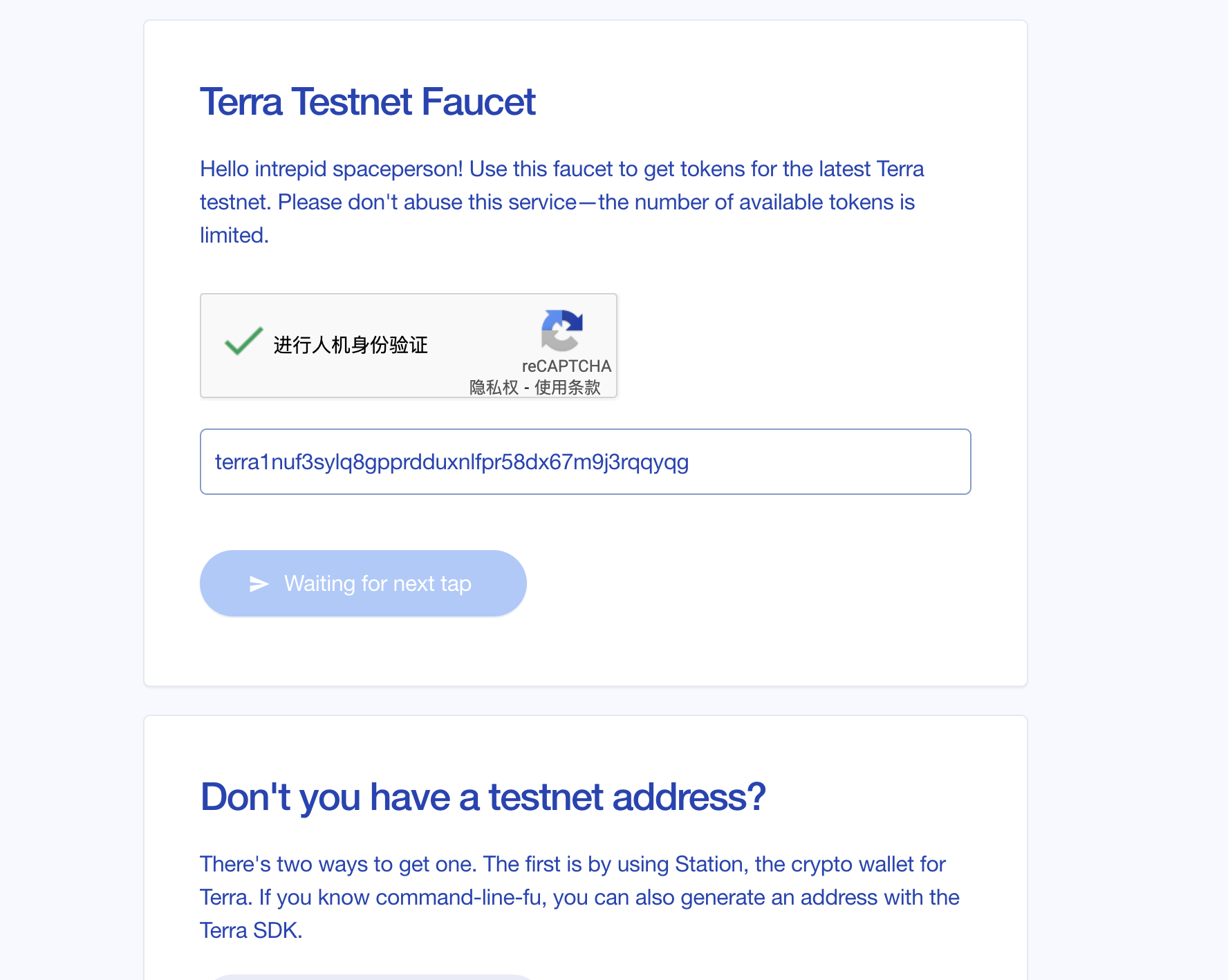1228x980 pixels.
Task: Click the reCAPTCHA logo icon
Action: (x=561, y=330)
